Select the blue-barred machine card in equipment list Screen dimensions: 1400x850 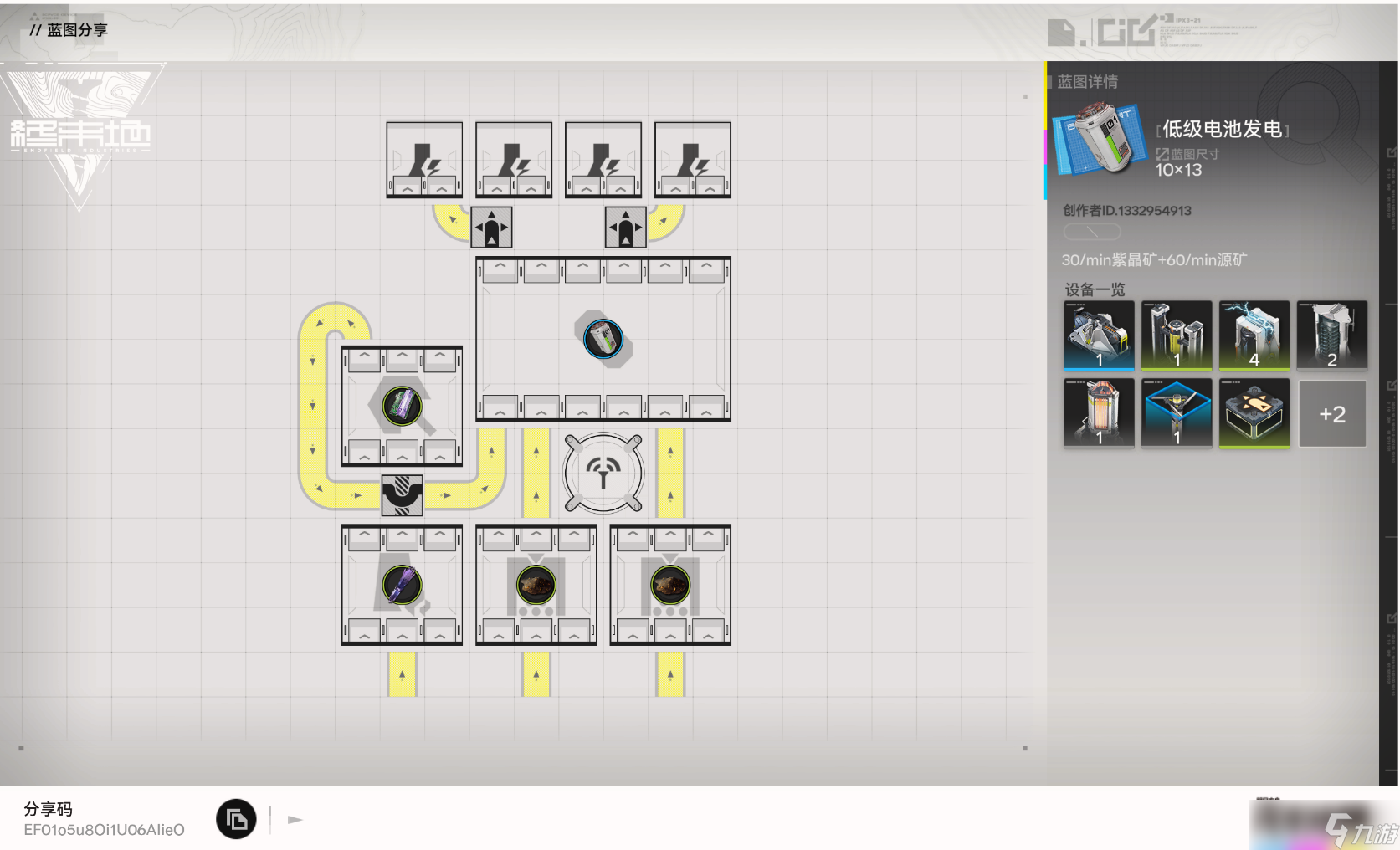pos(1099,335)
